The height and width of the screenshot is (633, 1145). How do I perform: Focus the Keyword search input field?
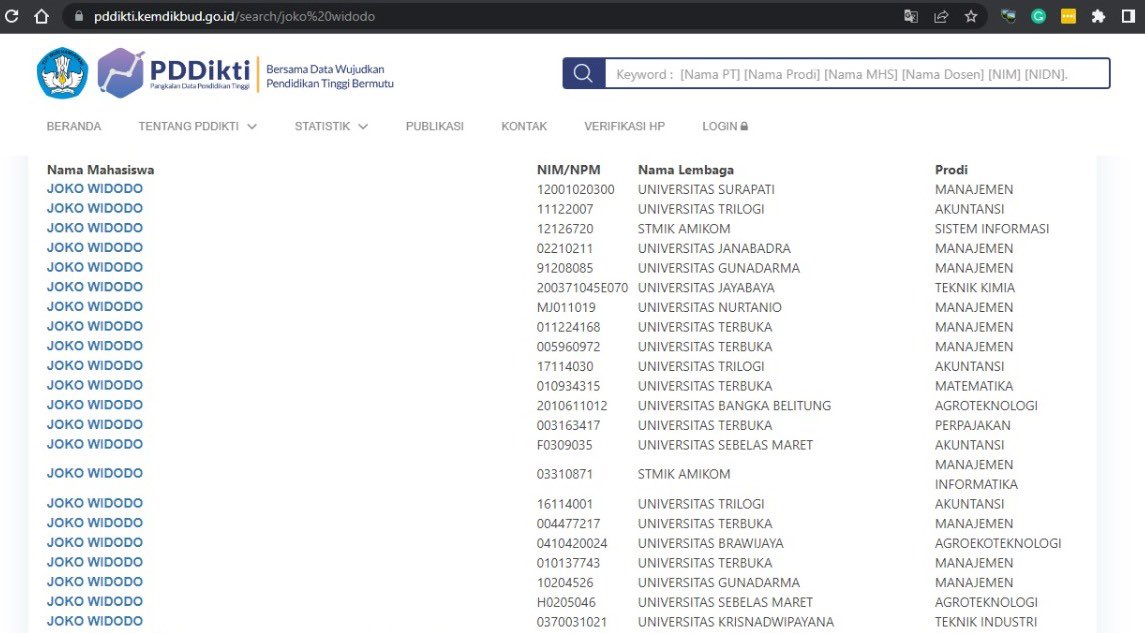857,74
